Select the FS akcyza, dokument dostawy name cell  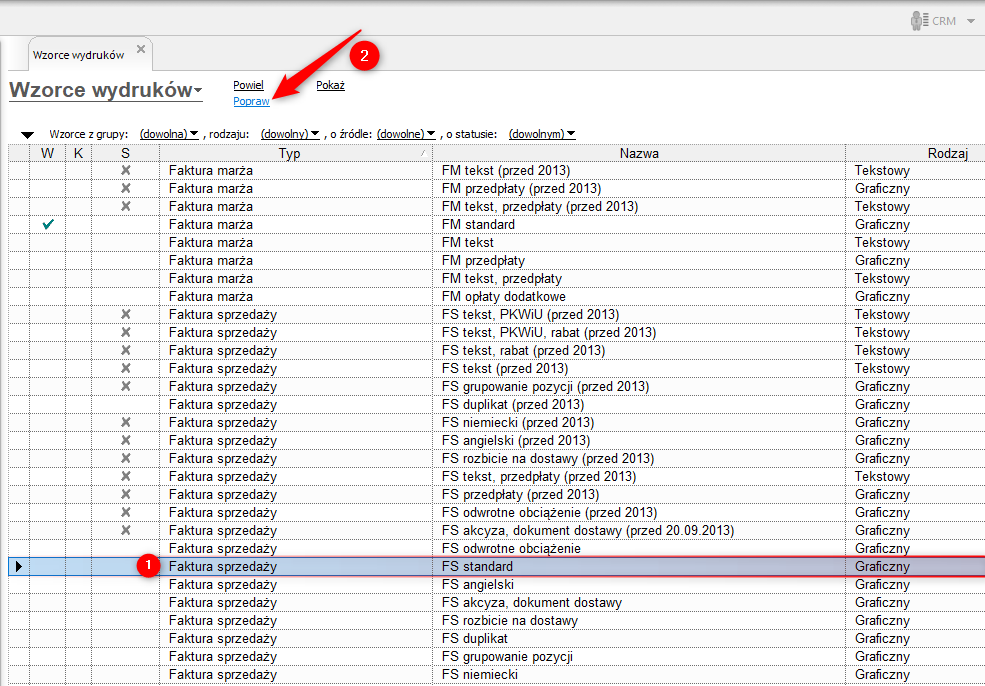coord(639,602)
